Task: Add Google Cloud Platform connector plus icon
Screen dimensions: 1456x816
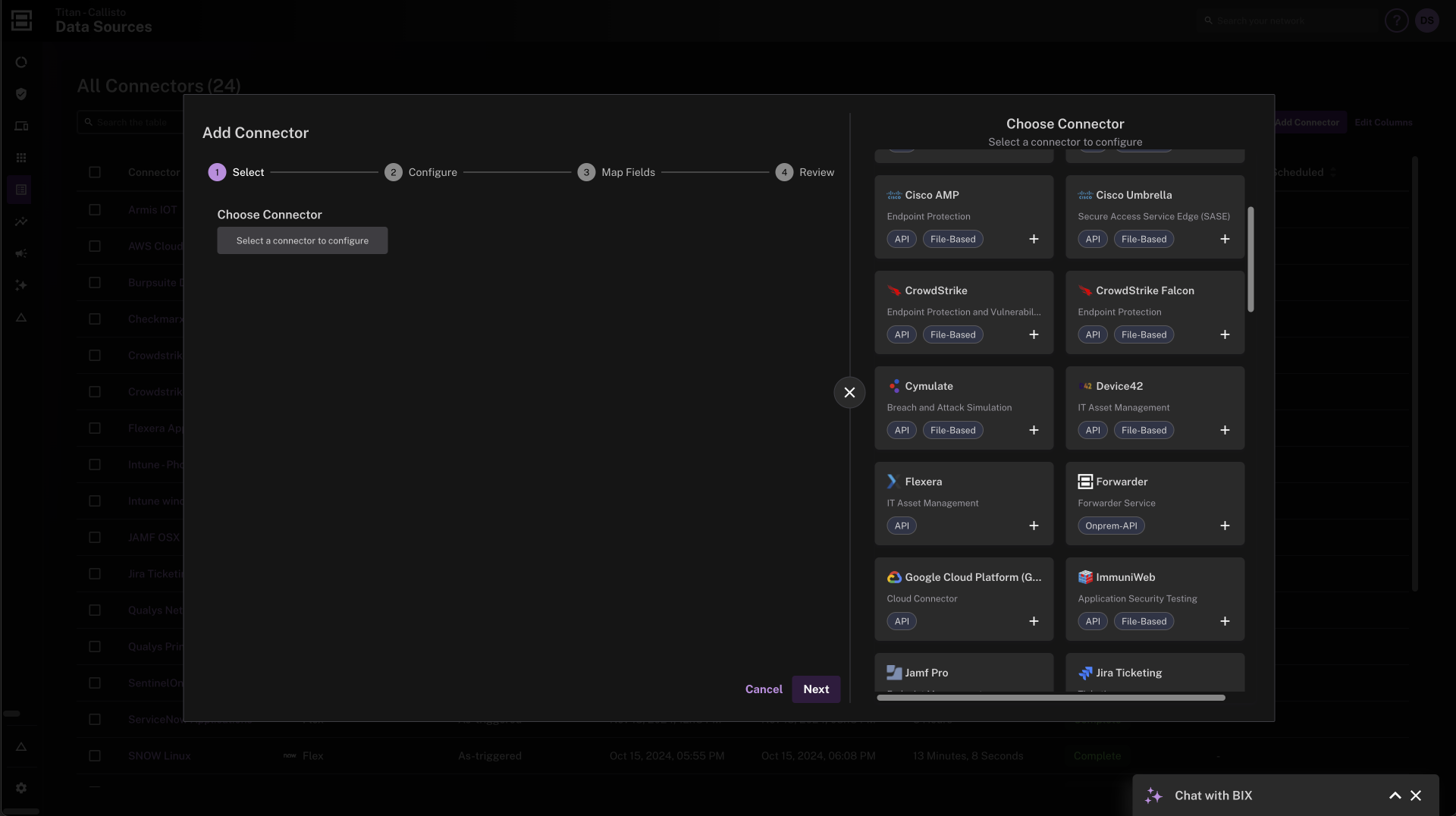Action: click(1034, 621)
